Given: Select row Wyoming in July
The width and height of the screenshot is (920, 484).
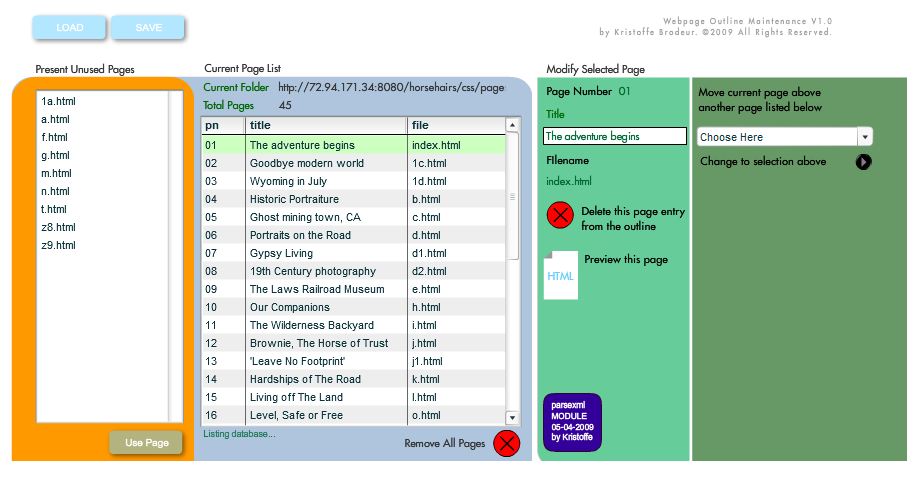Looking at the screenshot, I should click(x=353, y=181).
